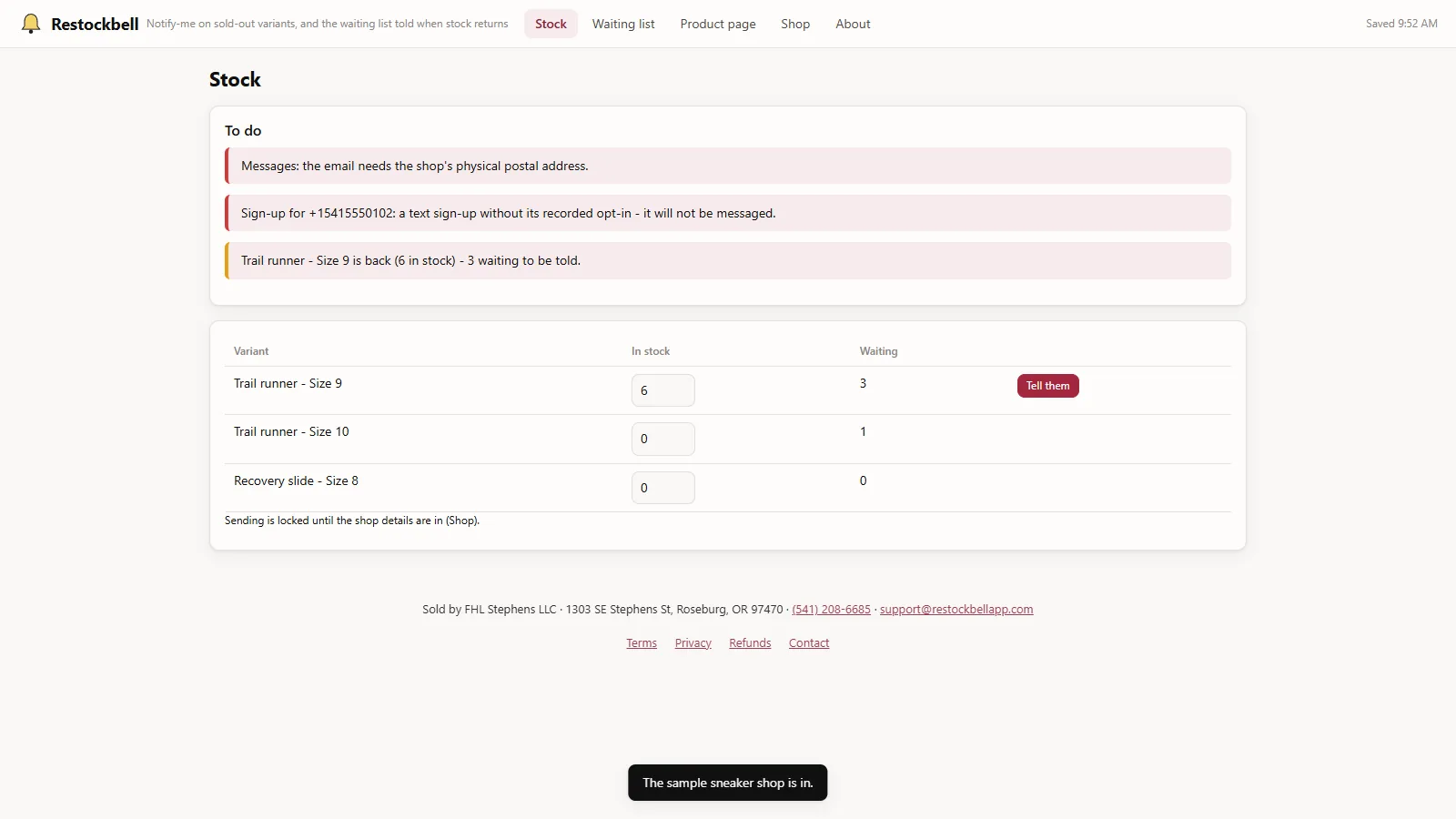Screen dimensions: 1456x819
Task: Click the +15415550102 sign-up warning message
Action: [728, 213]
